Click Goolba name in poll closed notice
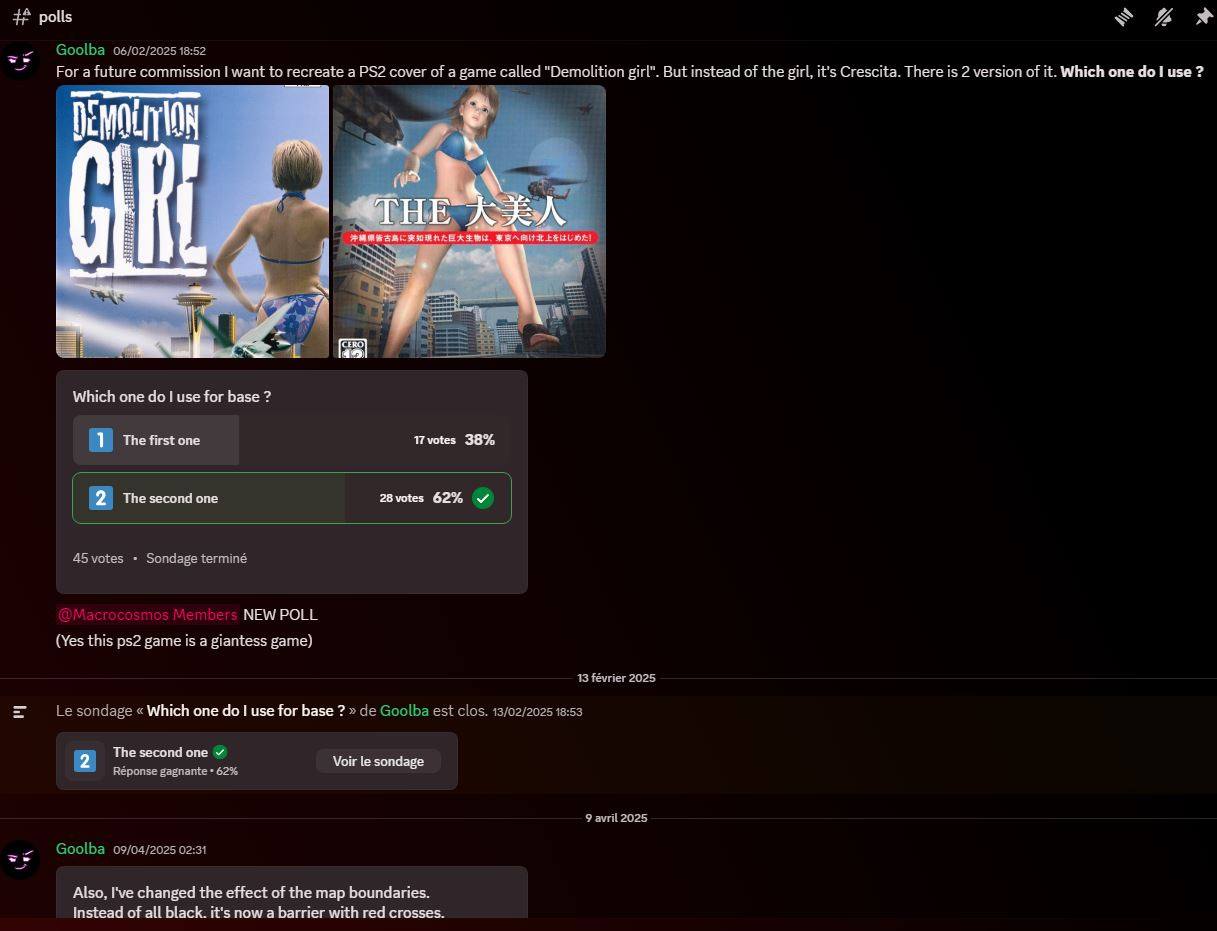1217x931 pixels. [x=404, y=711]
